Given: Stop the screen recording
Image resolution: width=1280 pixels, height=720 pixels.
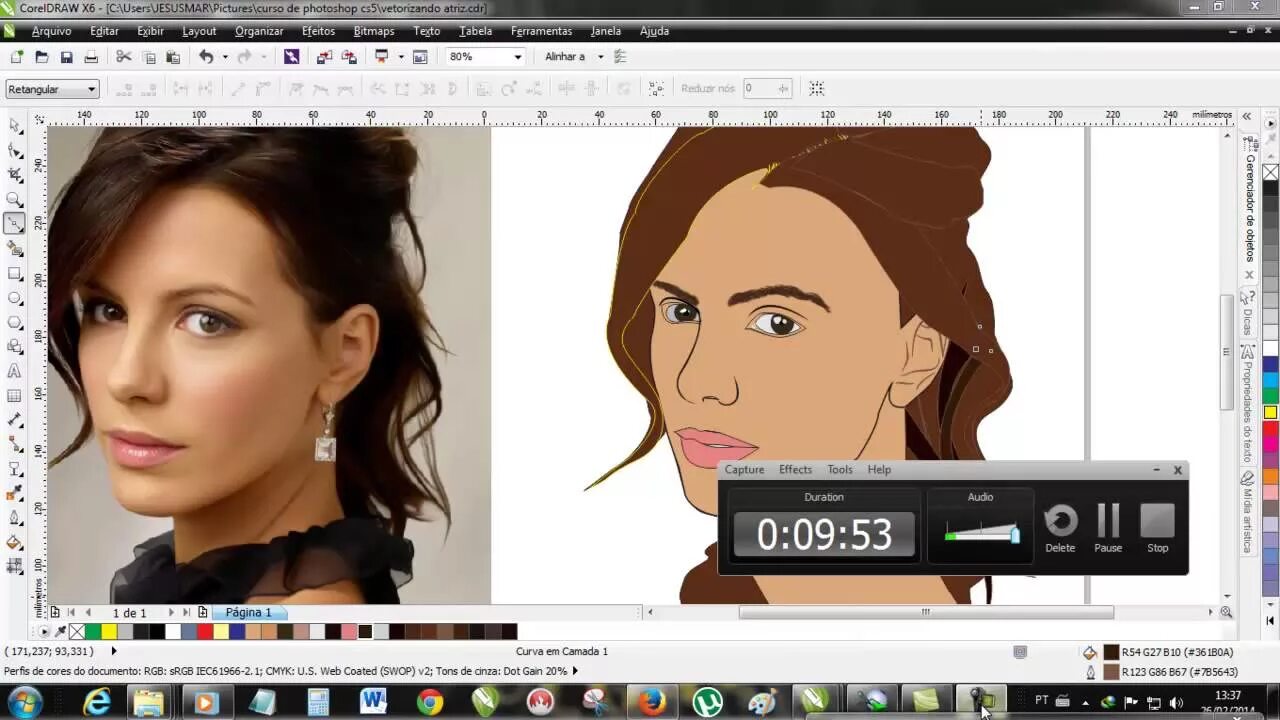Looking at the screenshot, I should [x=1158, y=528].
